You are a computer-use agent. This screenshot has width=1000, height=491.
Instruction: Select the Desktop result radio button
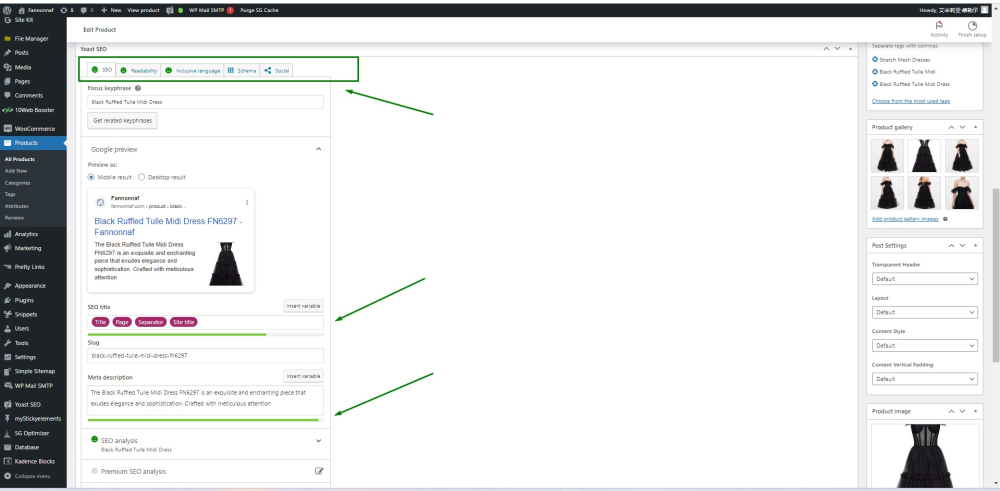pos(141,177)
